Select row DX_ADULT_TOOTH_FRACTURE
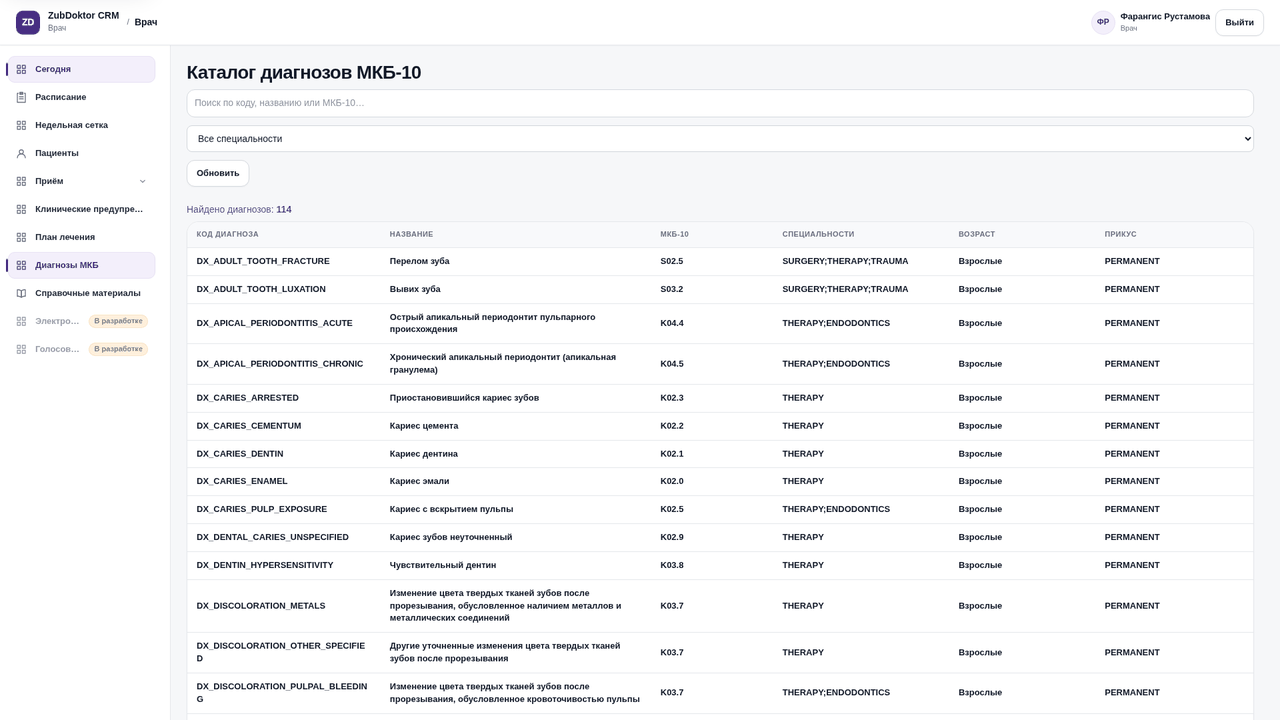The width and height of the screenshot is (1280, 720). click(720, 261)
